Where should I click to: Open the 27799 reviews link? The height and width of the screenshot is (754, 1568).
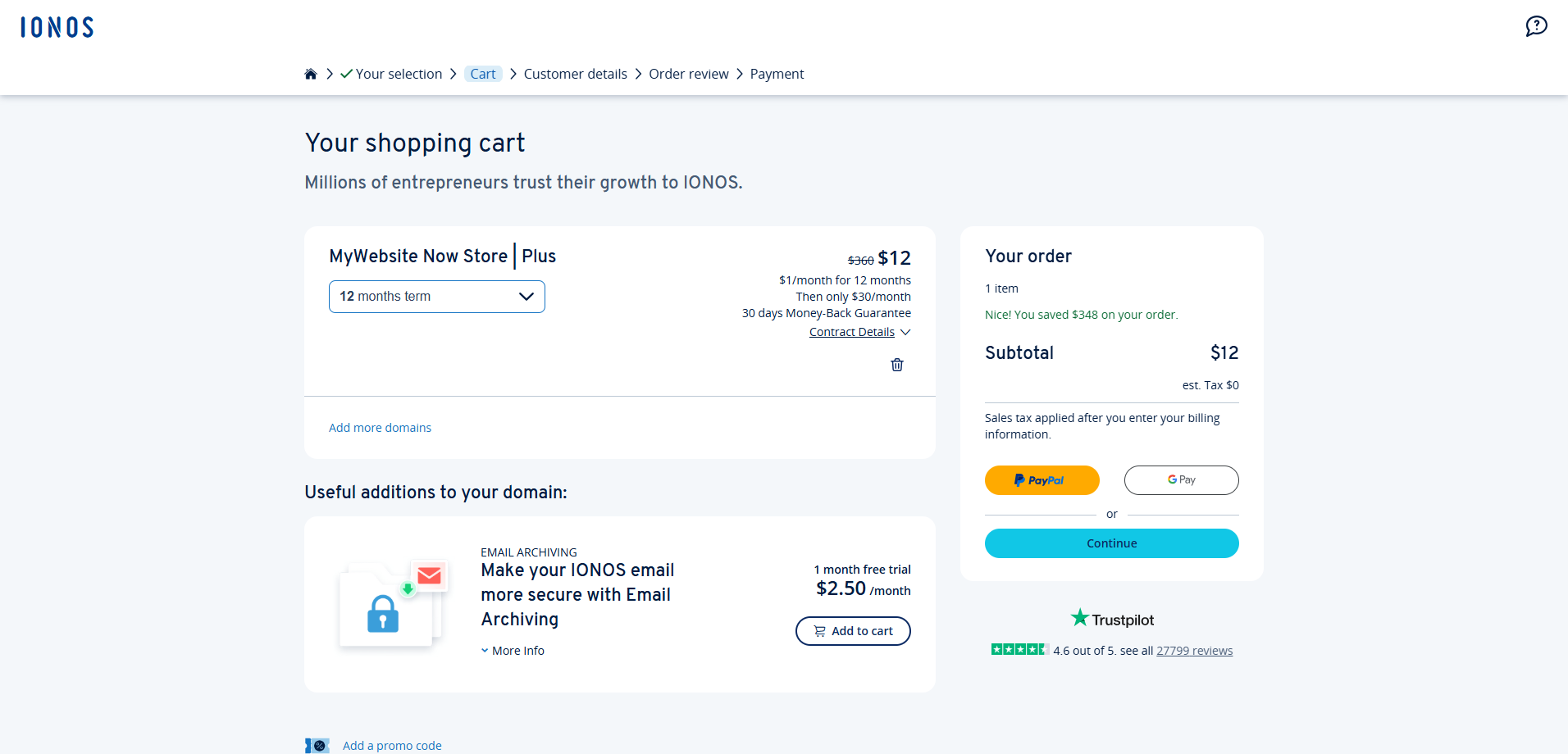pos(1194,650)
